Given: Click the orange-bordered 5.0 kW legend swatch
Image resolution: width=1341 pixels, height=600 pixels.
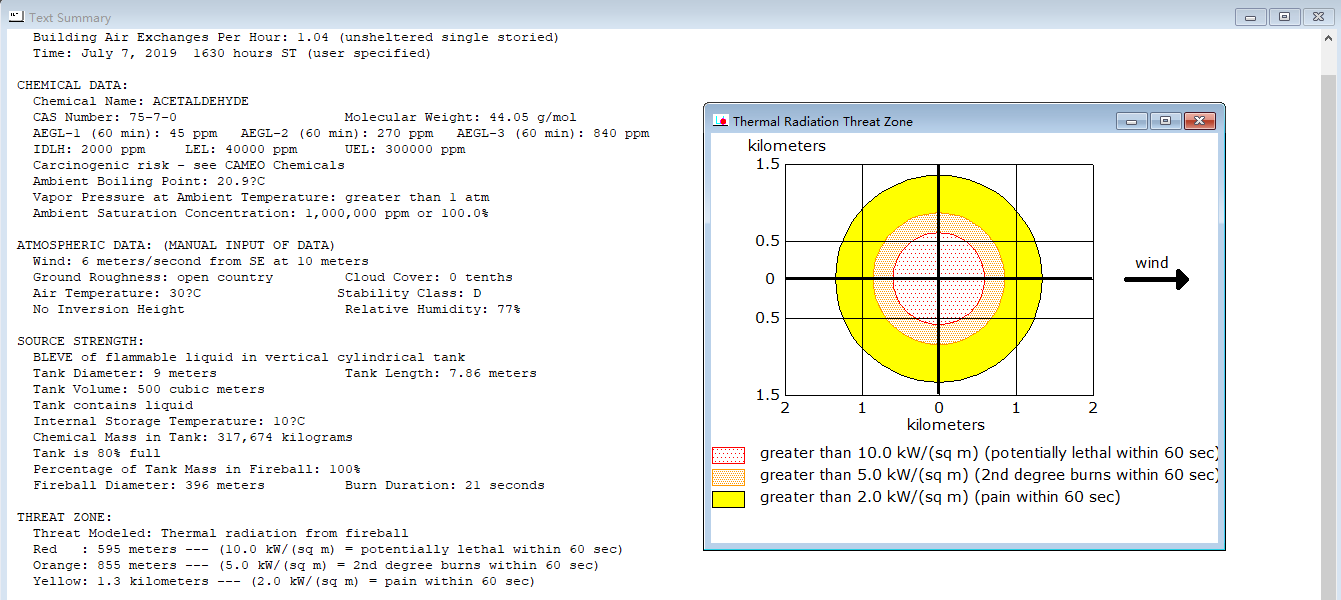Looking at the screenshot, I should [728, 477].
